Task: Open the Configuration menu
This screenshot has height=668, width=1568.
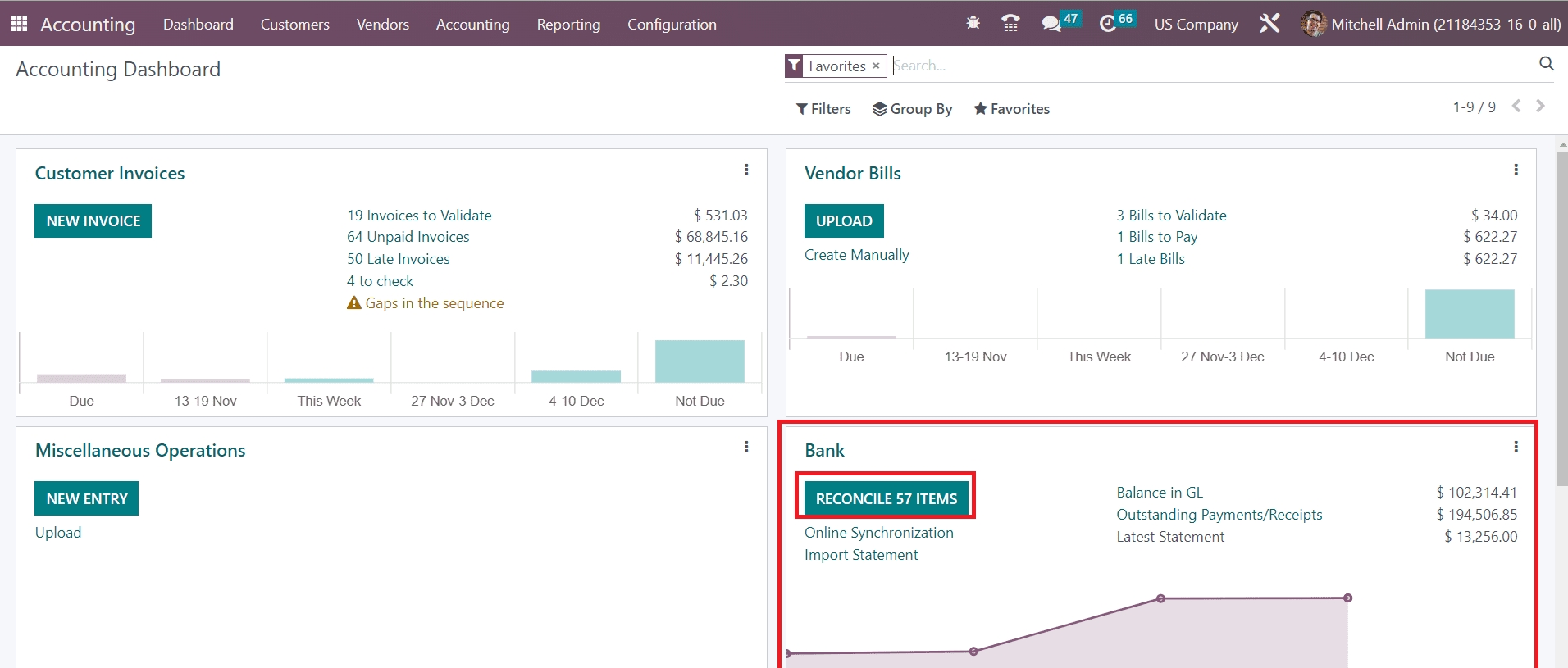Action: [672, 25]
